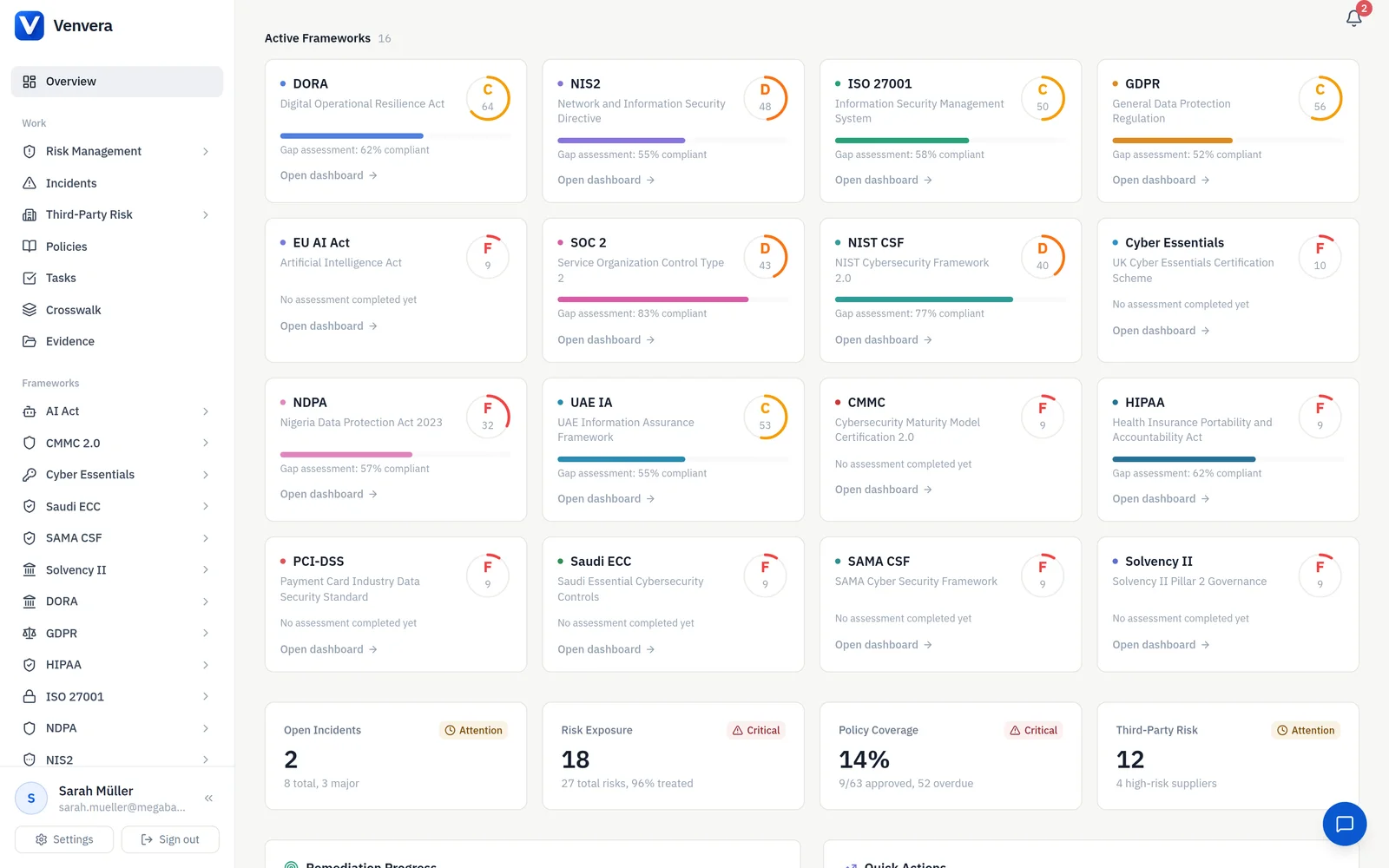This screenshot has height=868, width=1389.
Task: Open dashboard for DORA card
Action: coord(328,175)
